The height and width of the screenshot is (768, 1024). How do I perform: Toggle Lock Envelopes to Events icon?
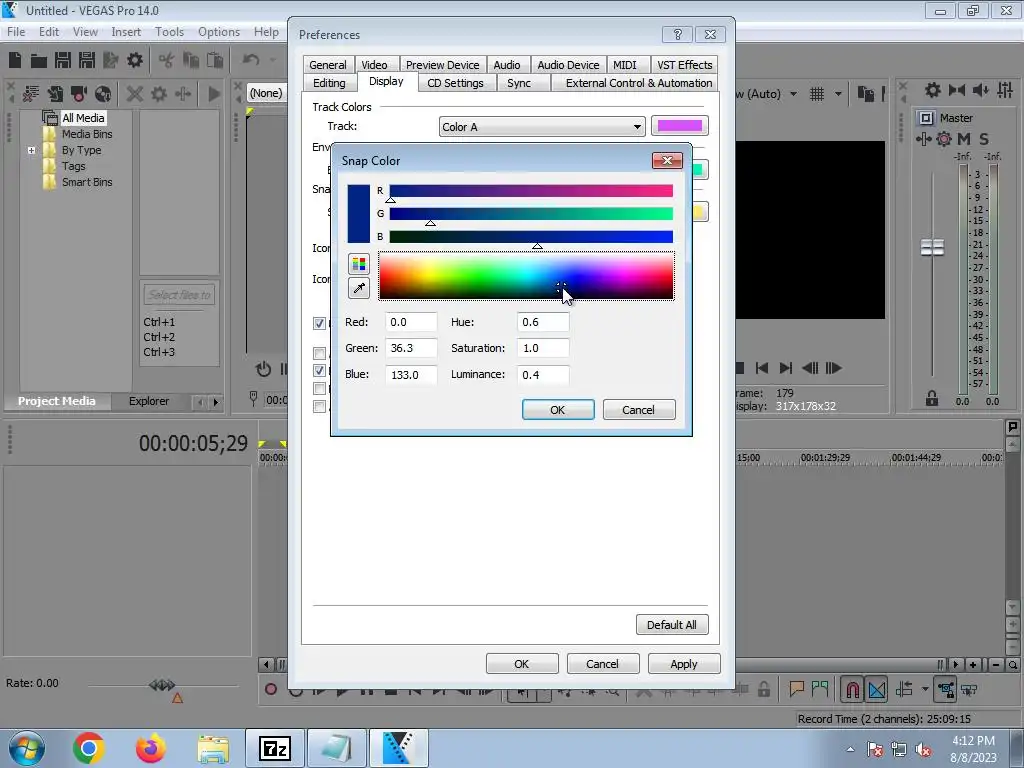tap(946, 689)
